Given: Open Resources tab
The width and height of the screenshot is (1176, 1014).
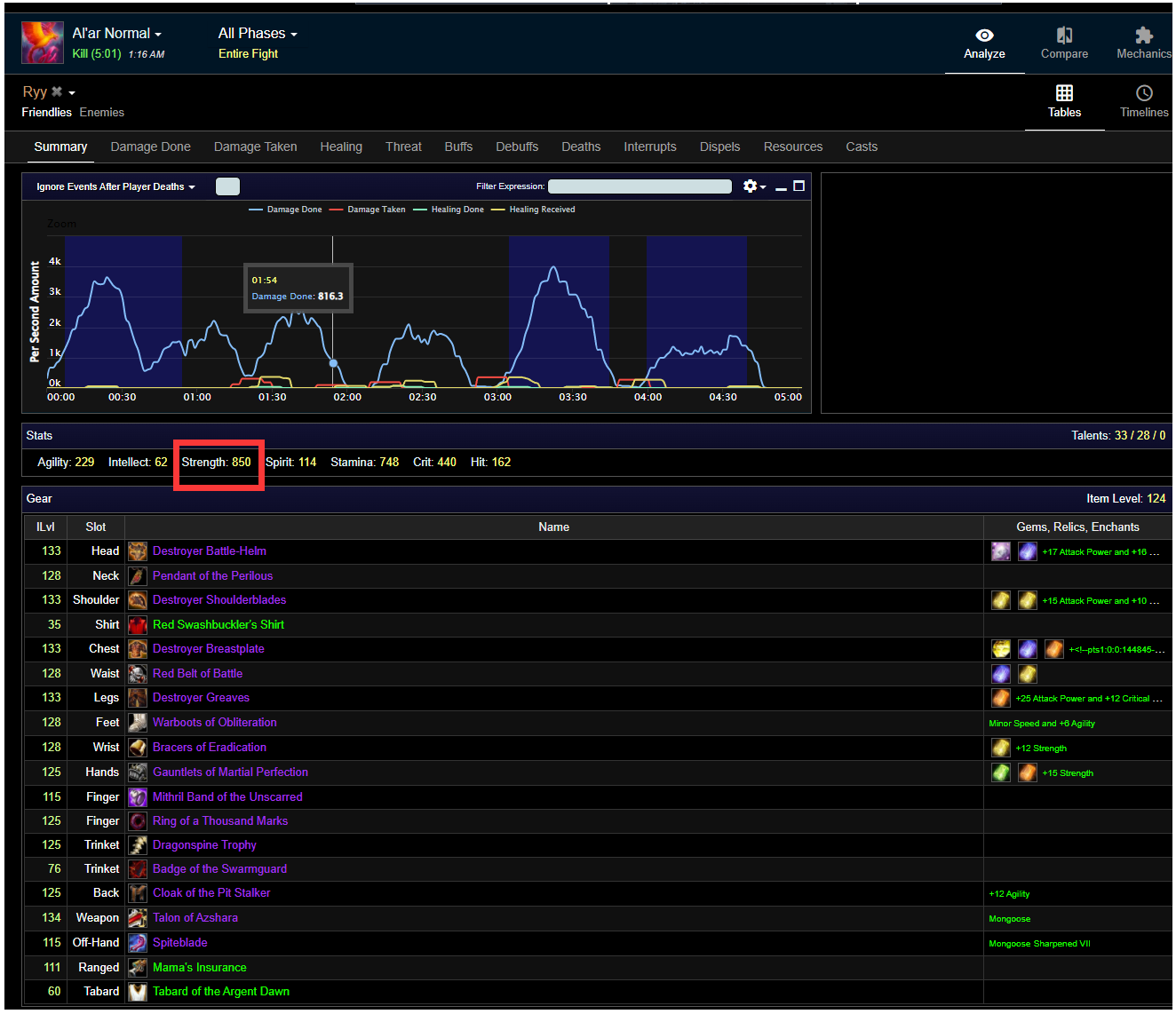Looking at the screenshot, I should point(793,147).
